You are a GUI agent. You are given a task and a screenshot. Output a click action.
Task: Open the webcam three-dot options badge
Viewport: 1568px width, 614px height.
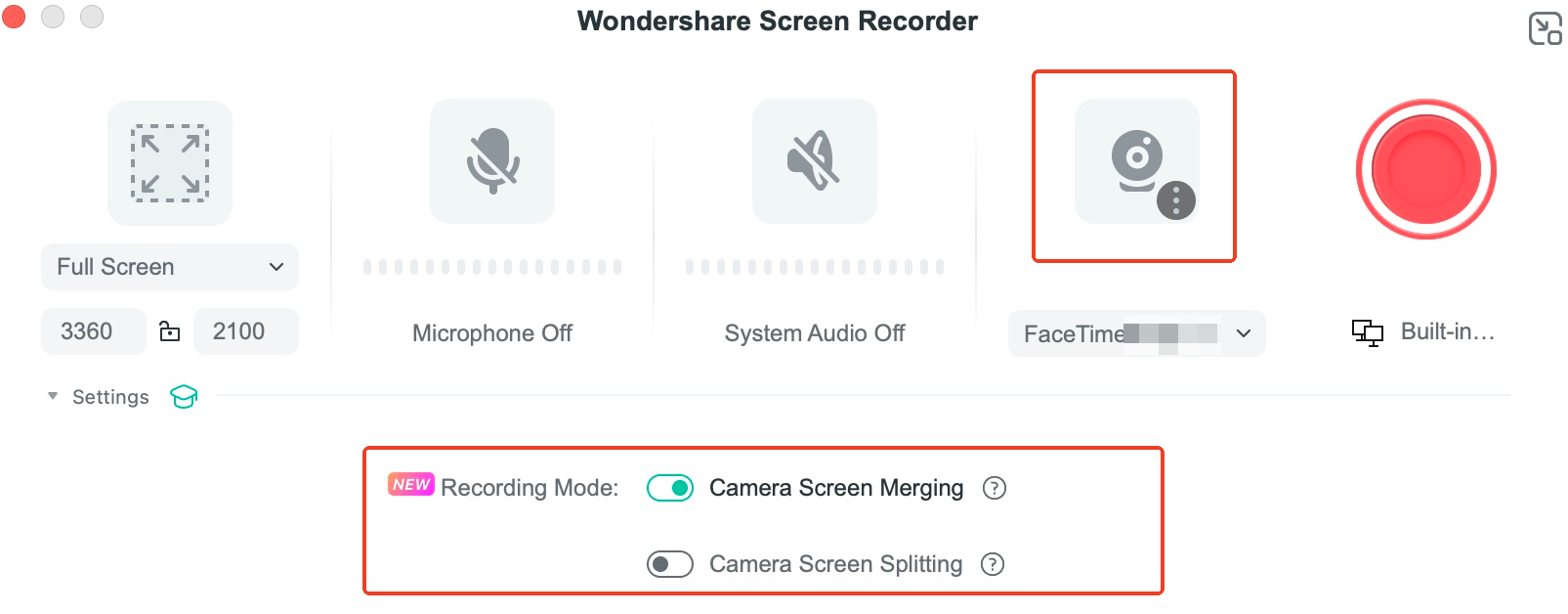1176,201
